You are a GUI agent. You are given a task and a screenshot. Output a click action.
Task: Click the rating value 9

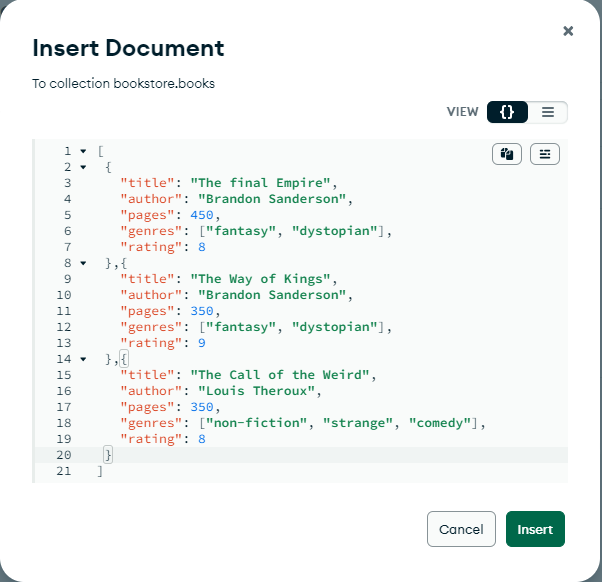202,343
